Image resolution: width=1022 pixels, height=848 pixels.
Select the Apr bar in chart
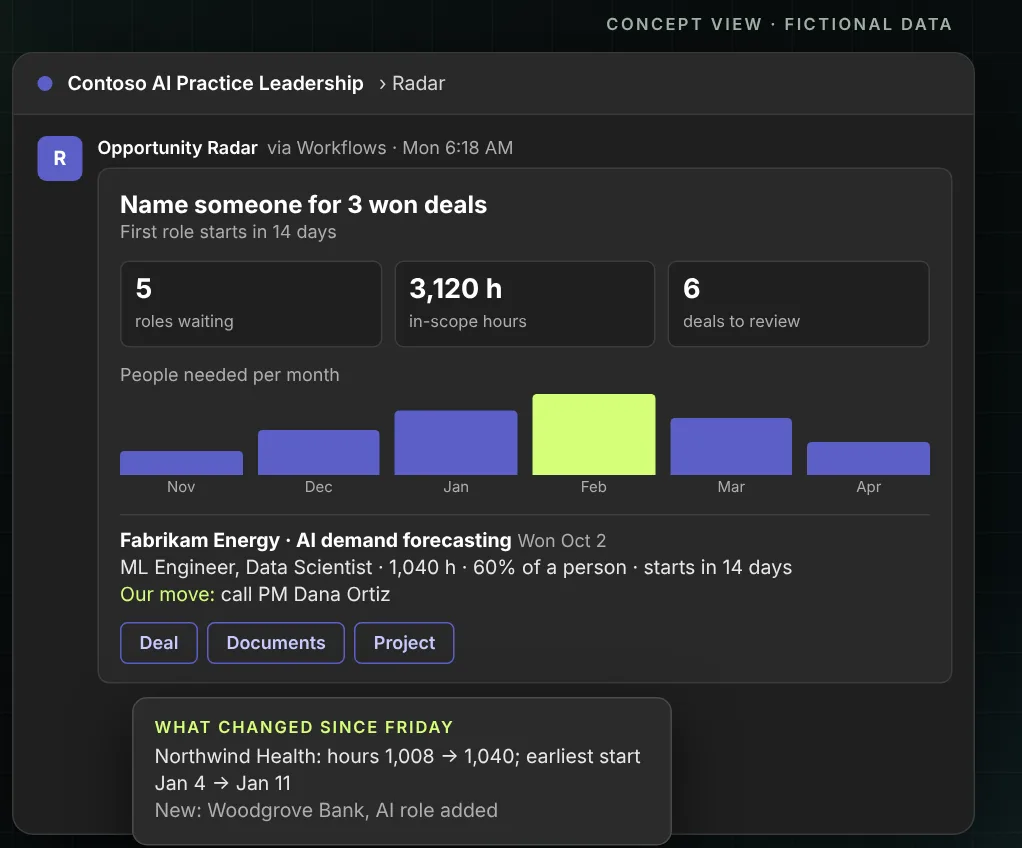868,458
